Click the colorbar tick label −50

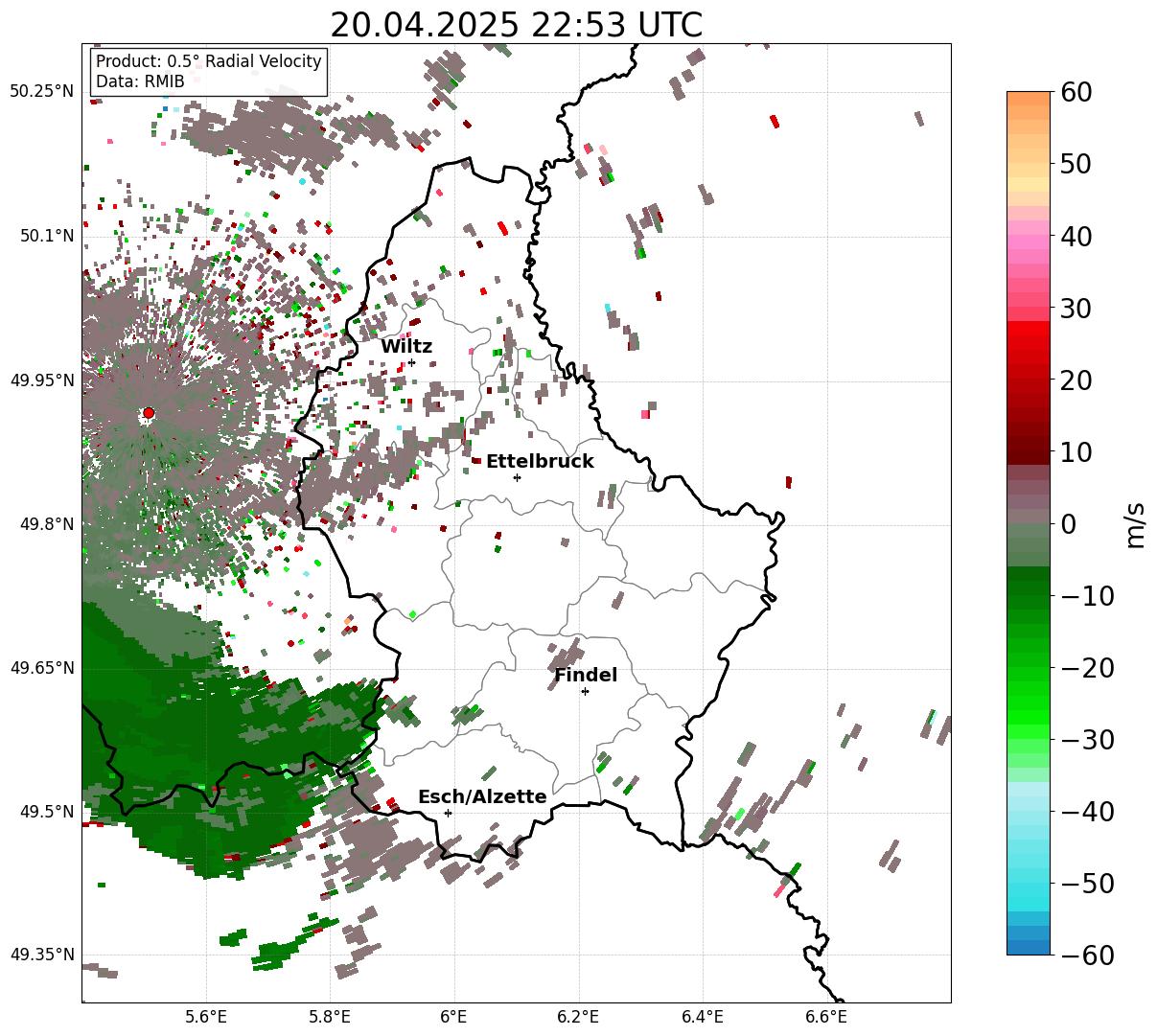(1086, 883)
